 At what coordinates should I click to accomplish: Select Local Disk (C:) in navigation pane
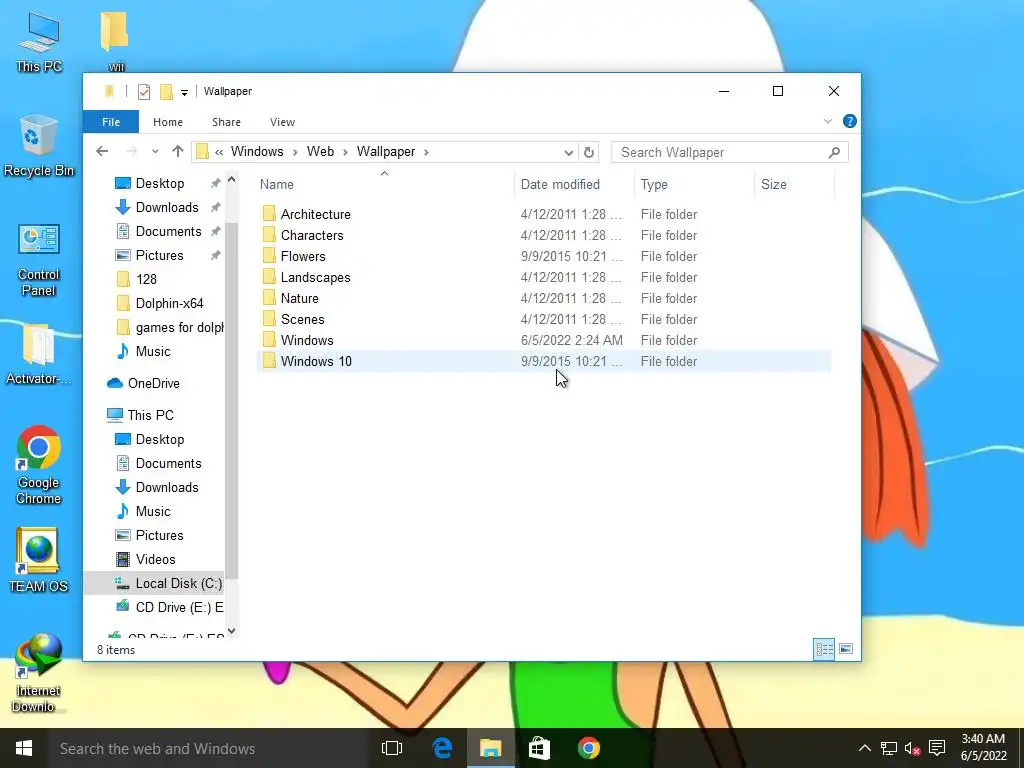pyautogui.click(x=154, y=583)
